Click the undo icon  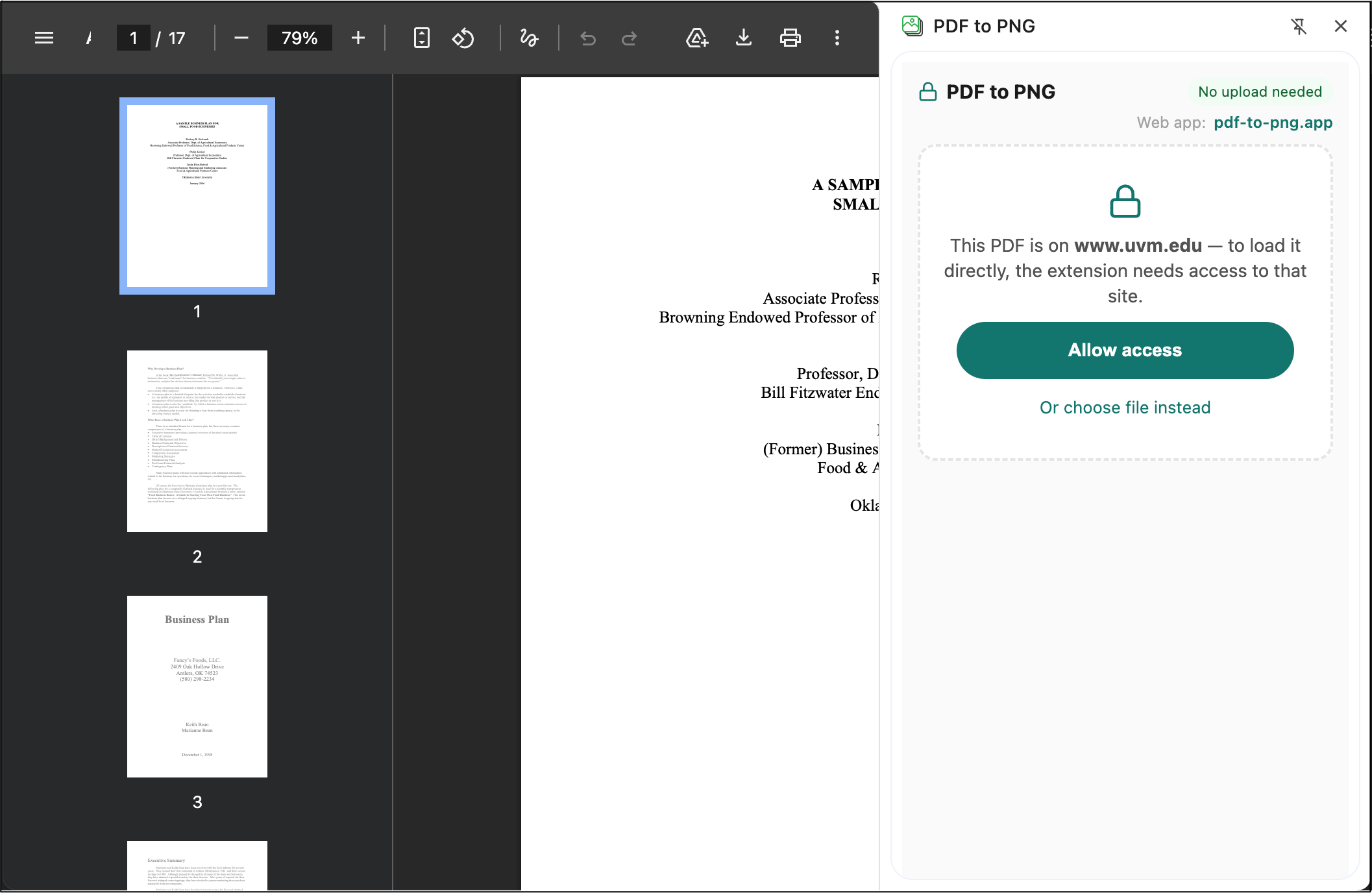point(587,38)
